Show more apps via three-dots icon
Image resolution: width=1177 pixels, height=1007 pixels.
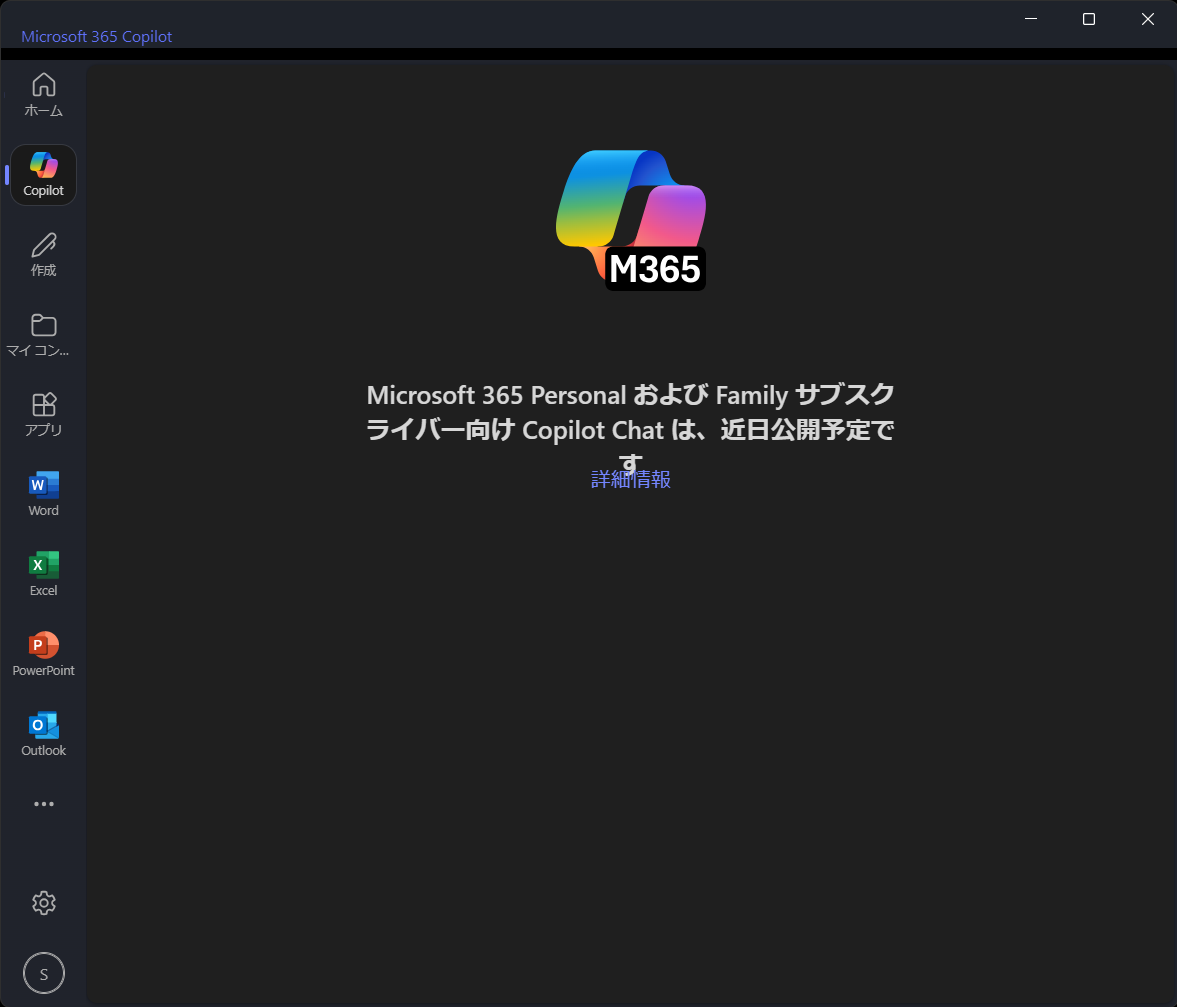click(x=44, y=804)
